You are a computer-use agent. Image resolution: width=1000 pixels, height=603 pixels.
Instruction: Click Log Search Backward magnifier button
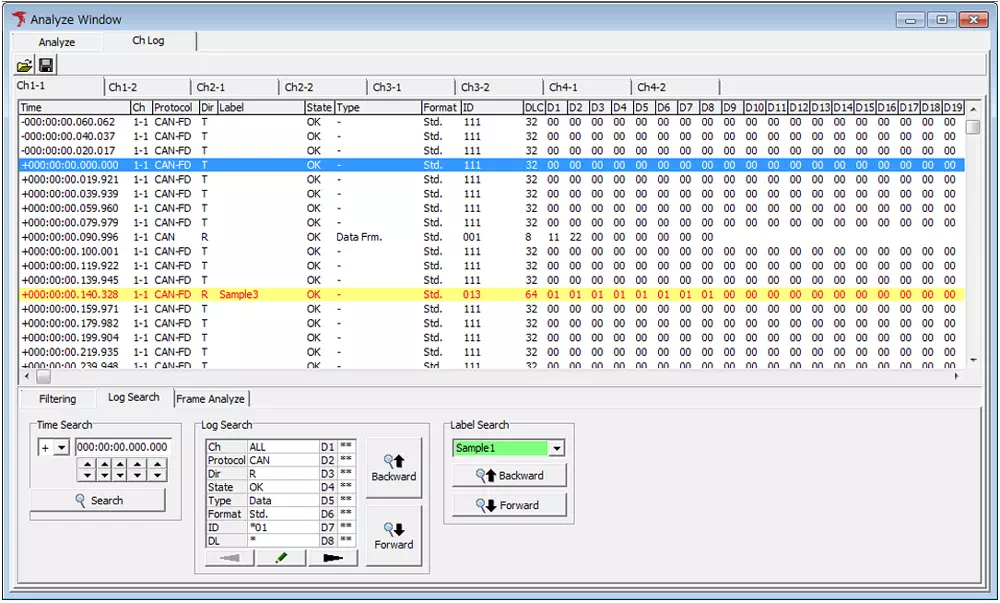pos(393,467)
